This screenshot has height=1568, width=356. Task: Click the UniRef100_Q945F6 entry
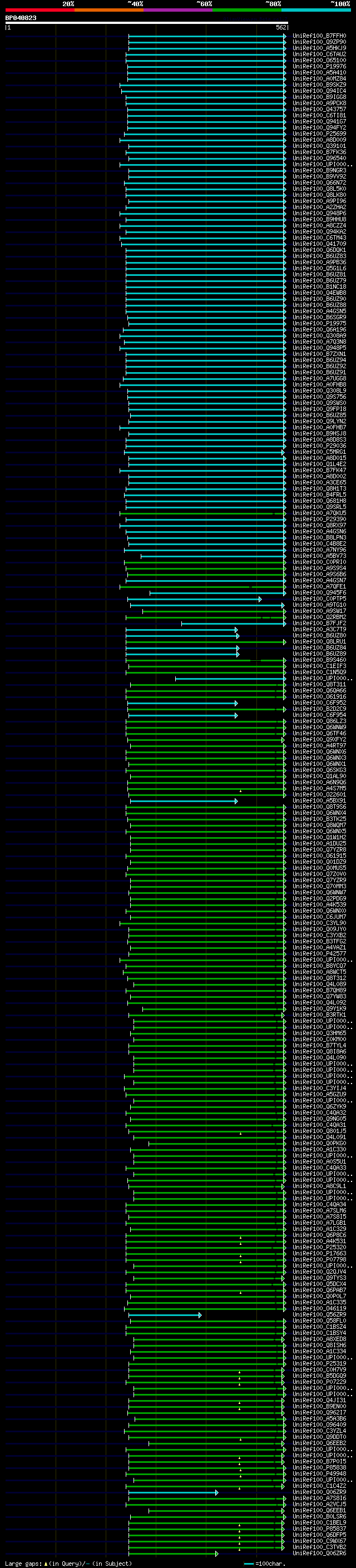click(319, 593)
